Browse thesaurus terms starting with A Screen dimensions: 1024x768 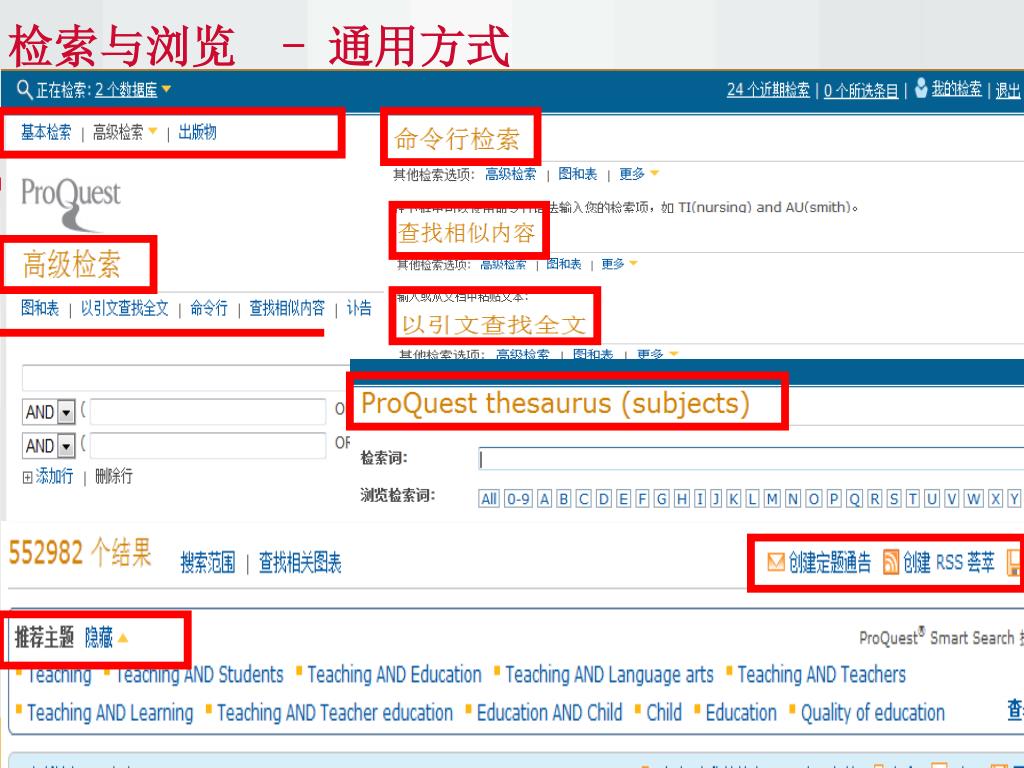coord(545,499)
